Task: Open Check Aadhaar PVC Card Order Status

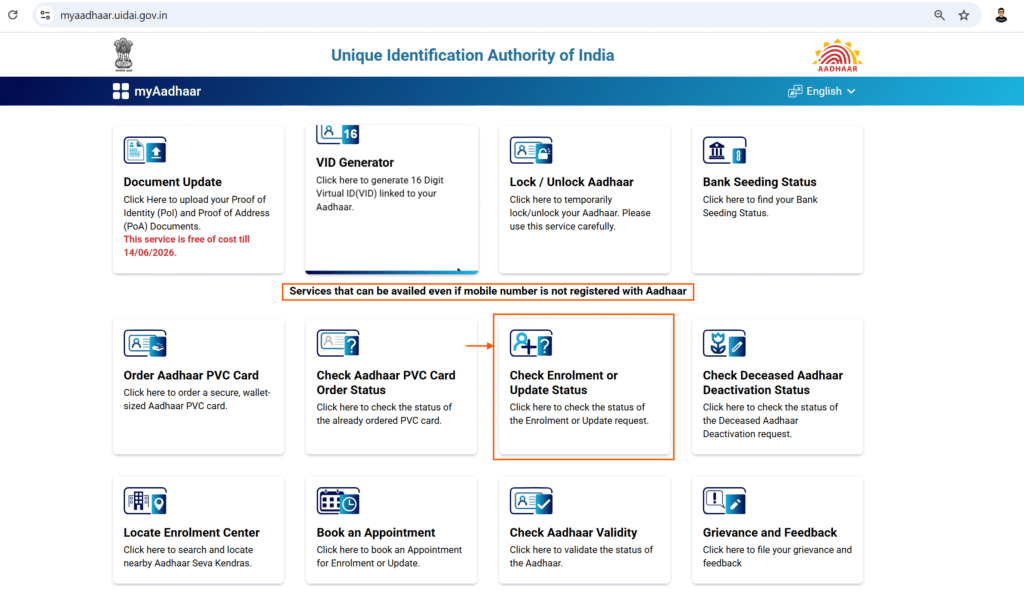Action: coord(386,382)
